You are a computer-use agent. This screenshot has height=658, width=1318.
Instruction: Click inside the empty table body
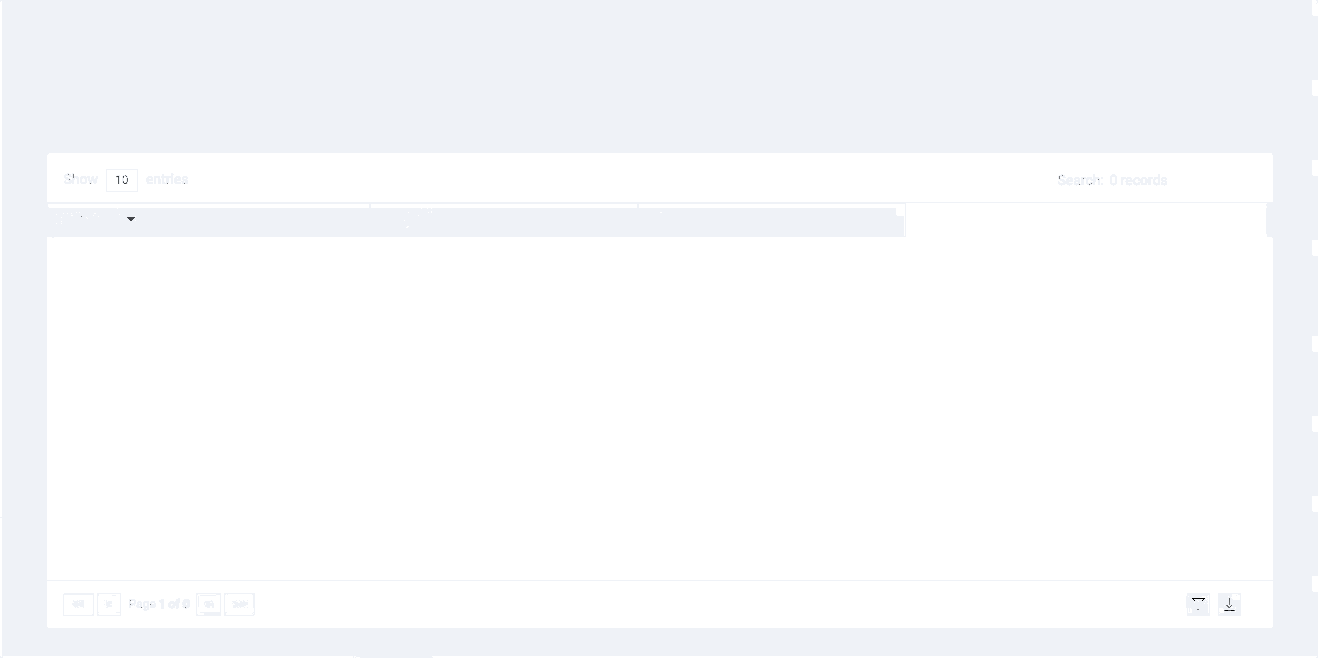pos(660,400)
